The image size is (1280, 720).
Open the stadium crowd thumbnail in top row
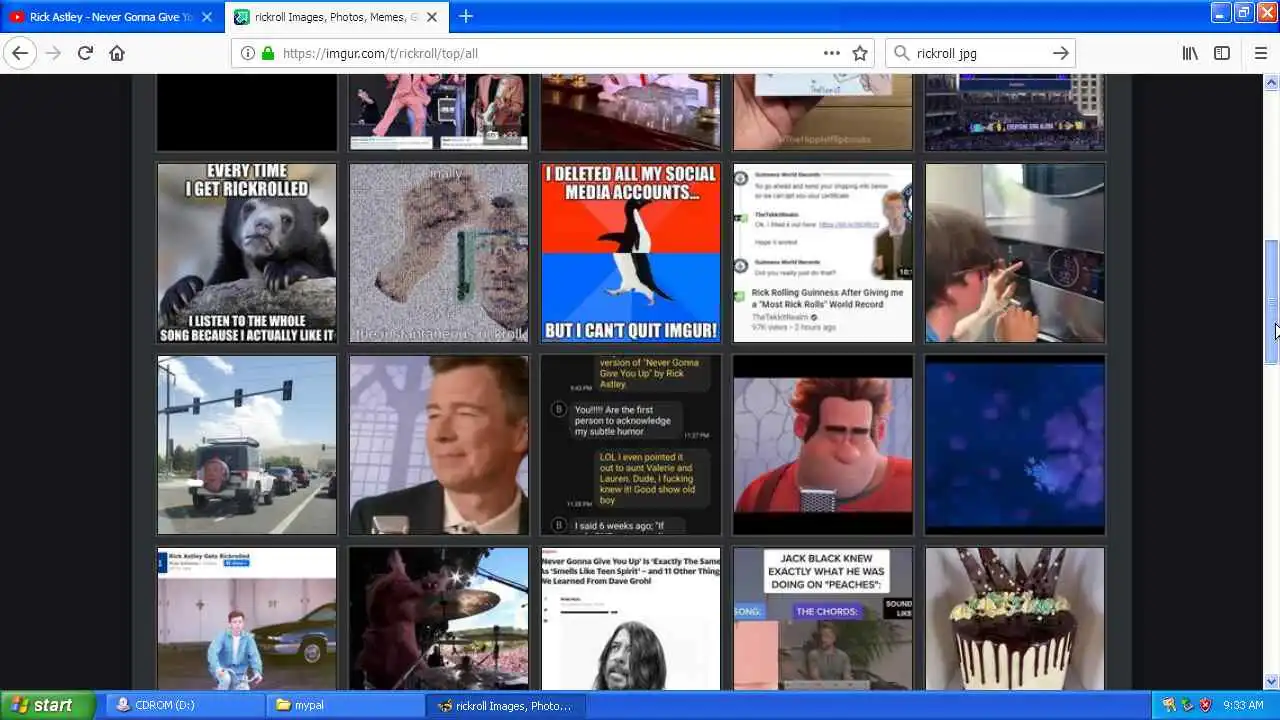[x=1015, y=112]
